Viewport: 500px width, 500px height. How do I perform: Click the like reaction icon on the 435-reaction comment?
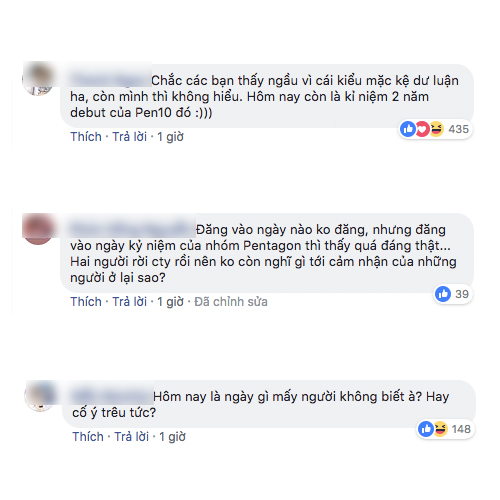(408, 129)
